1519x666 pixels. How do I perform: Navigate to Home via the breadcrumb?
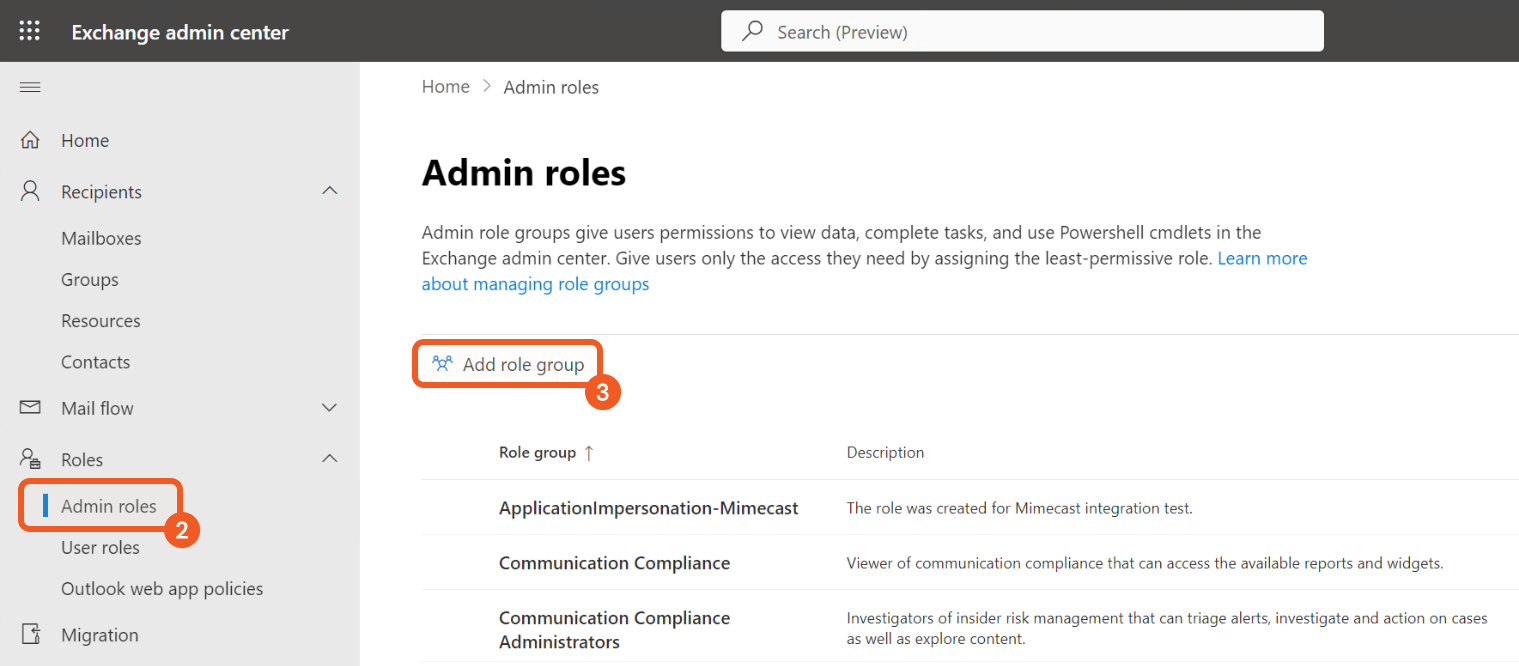tap(445, 86)
